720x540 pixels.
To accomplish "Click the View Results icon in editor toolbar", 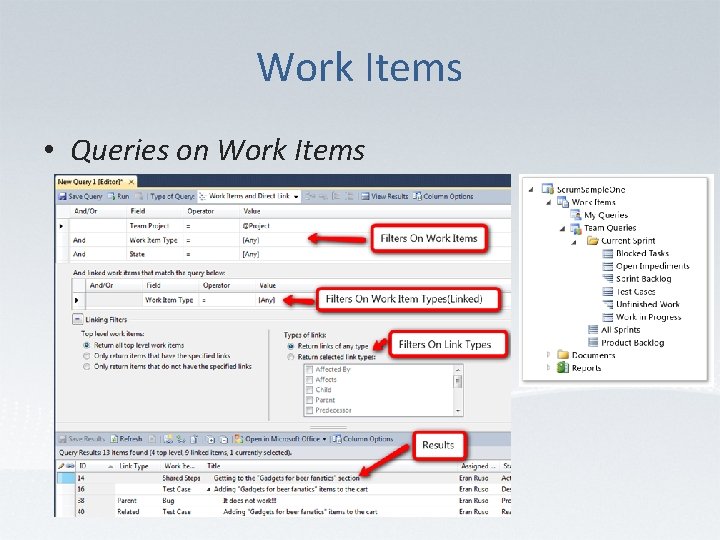I will (x=365, y=197).
